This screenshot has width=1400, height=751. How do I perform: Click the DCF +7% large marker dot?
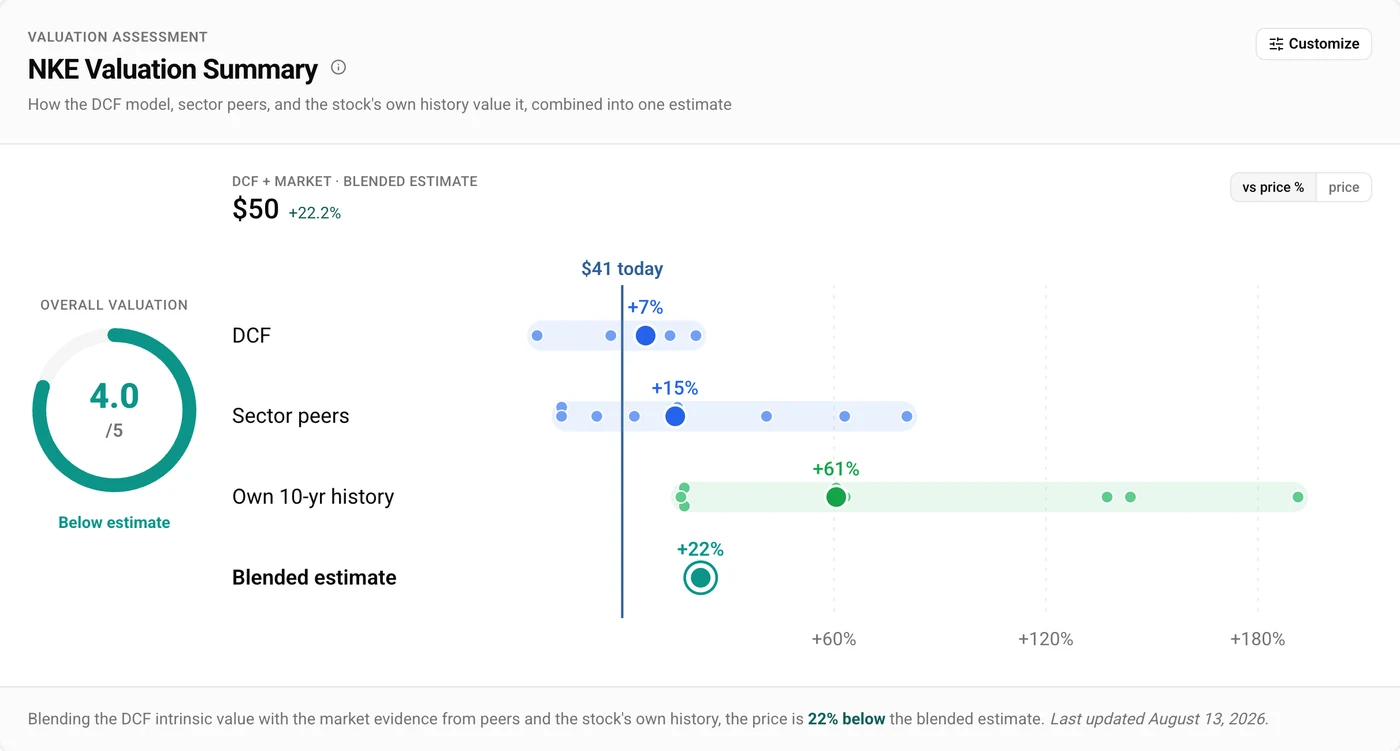point(645,336)
